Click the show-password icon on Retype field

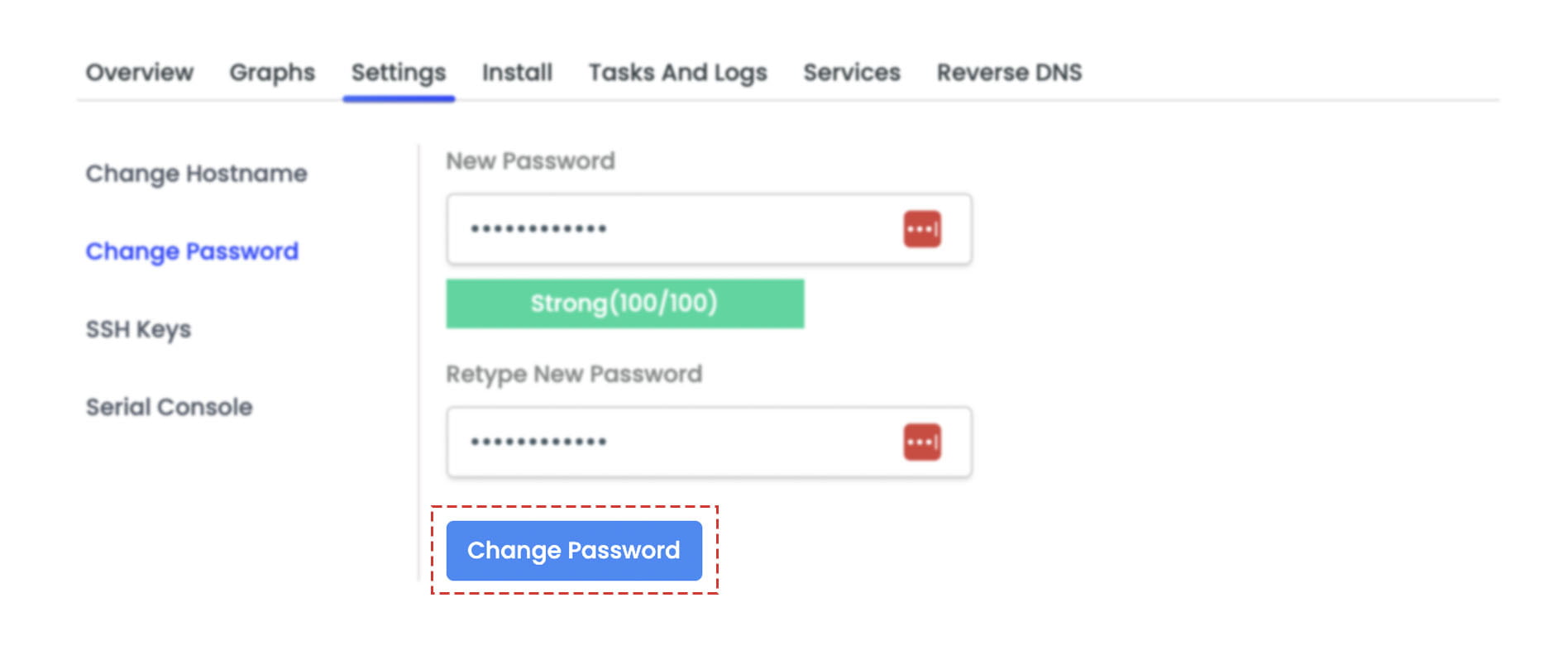point(920,441)
